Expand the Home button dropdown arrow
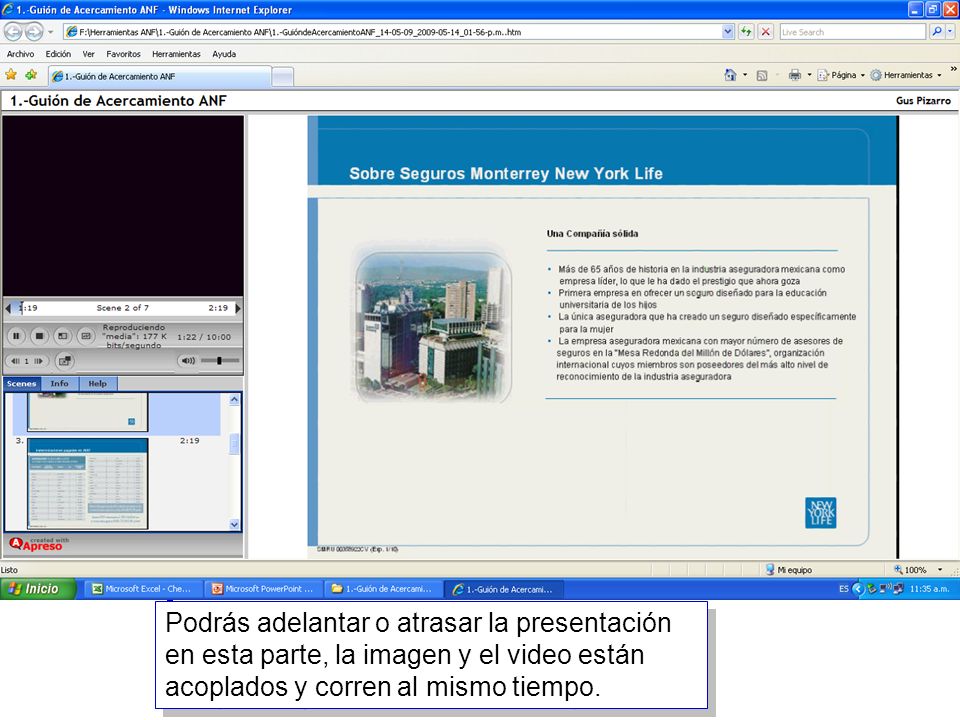960x720 pixels. coord(745,75)
